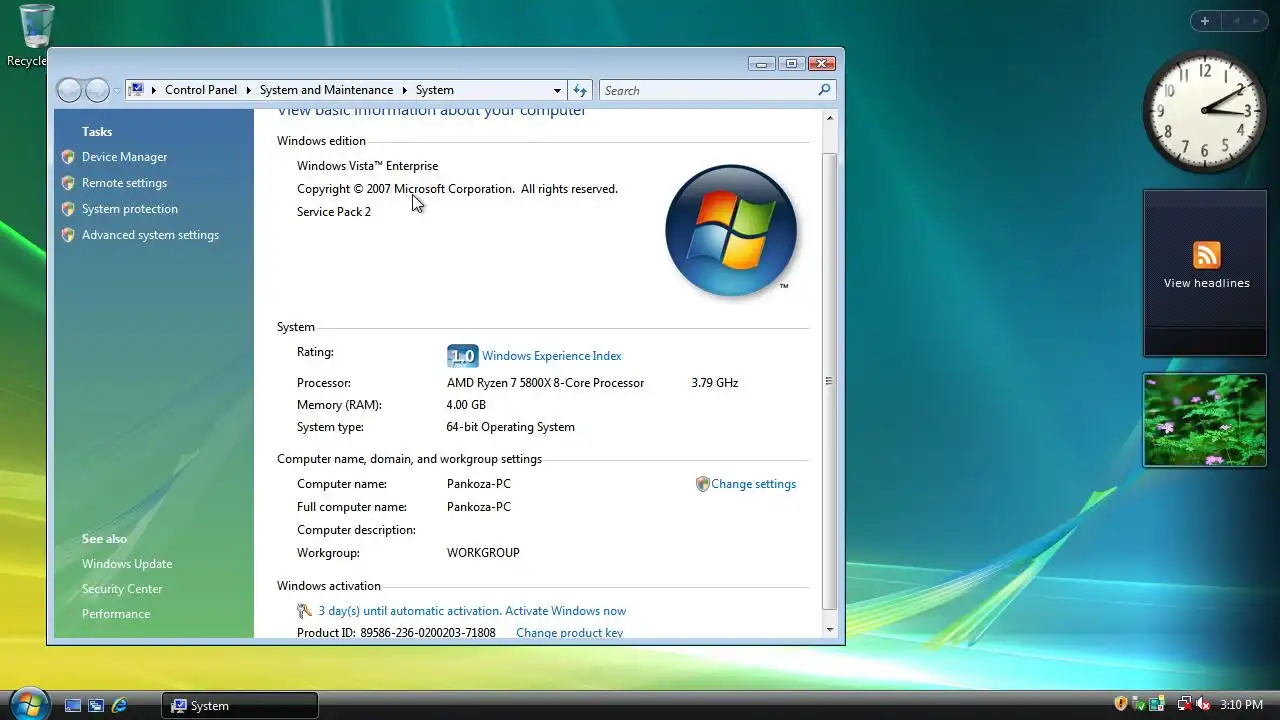Open the Recycle Bin desktop icon

(x=36, y=35)
